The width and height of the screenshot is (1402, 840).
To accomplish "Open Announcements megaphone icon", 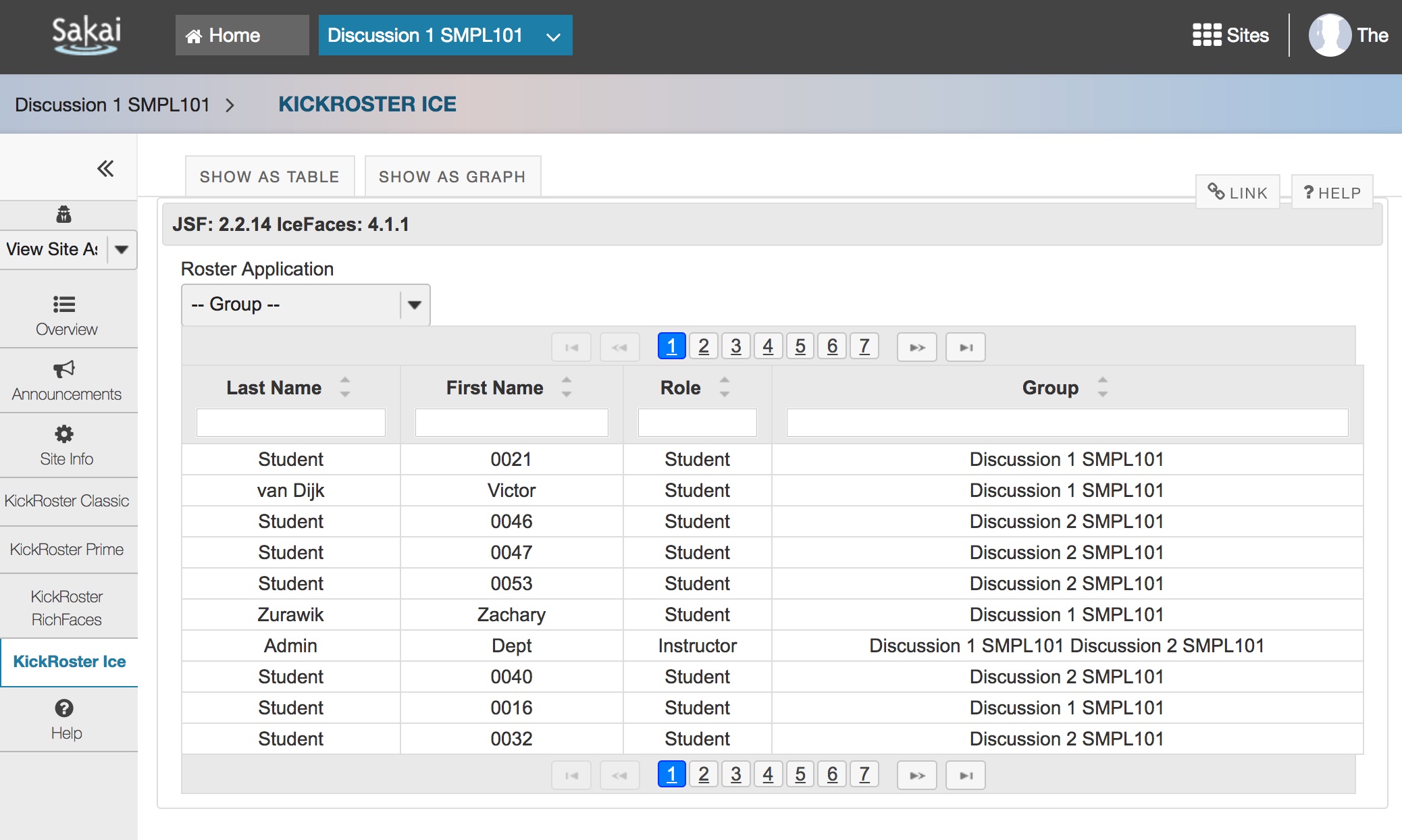I will pos(64,369).
